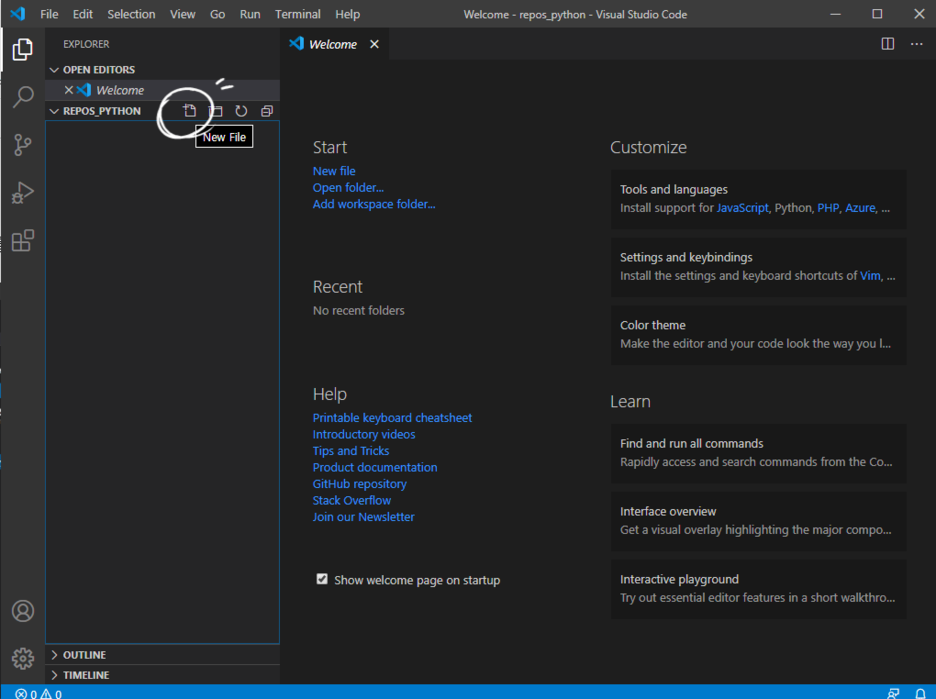
Task: Open the Find and run all commands card
Action: 758,453
